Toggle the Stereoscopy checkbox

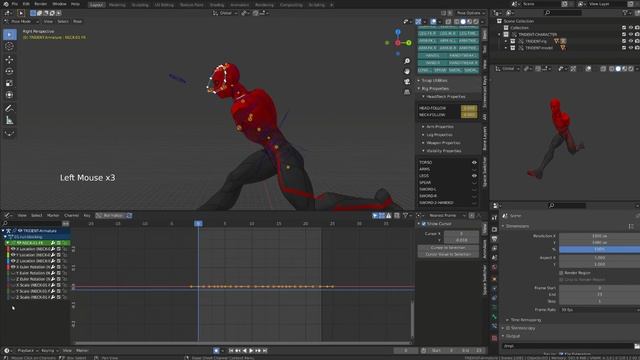[508, 328]
